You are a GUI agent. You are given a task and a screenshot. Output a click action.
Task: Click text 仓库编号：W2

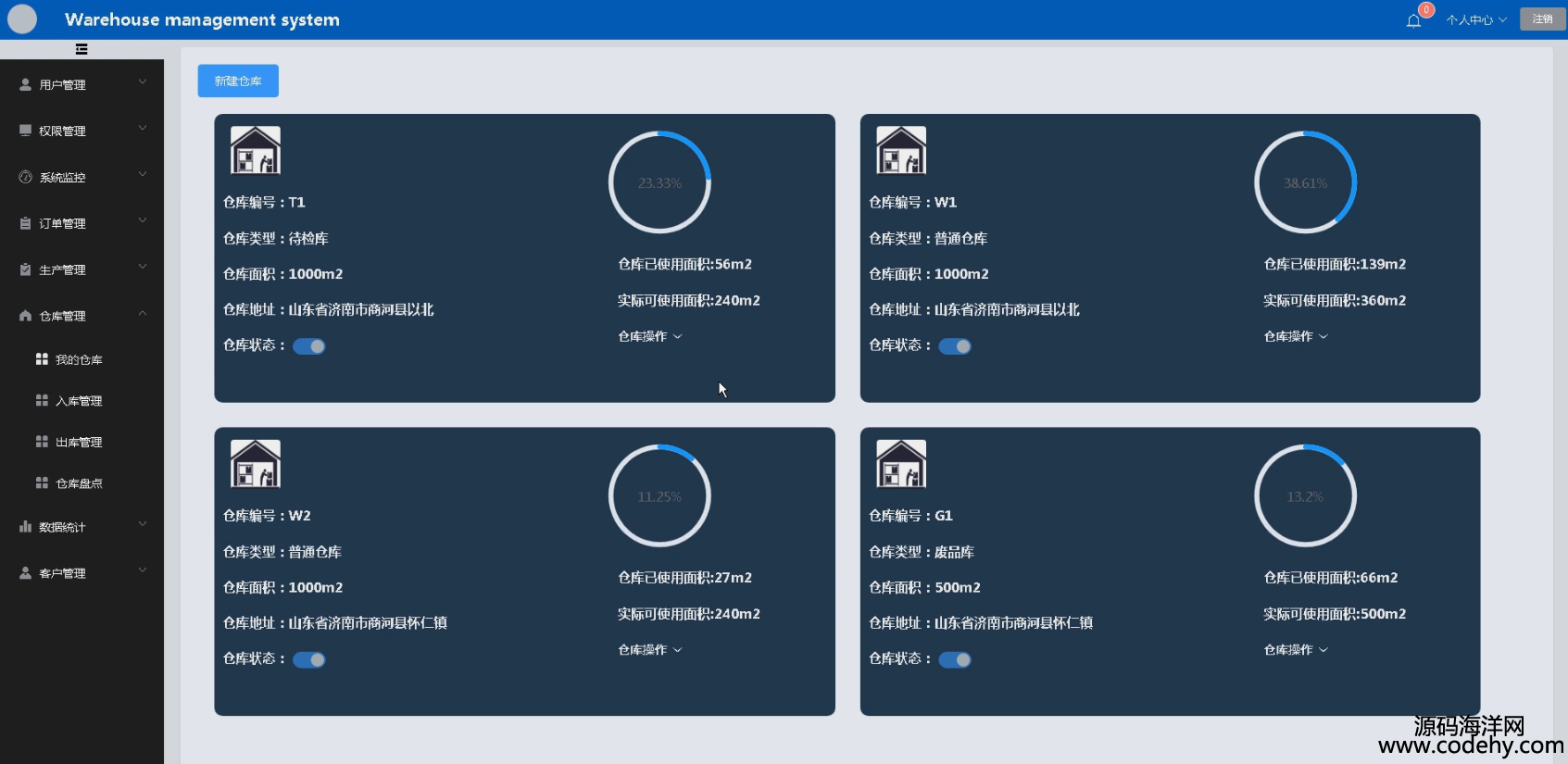tap(267, 516)
